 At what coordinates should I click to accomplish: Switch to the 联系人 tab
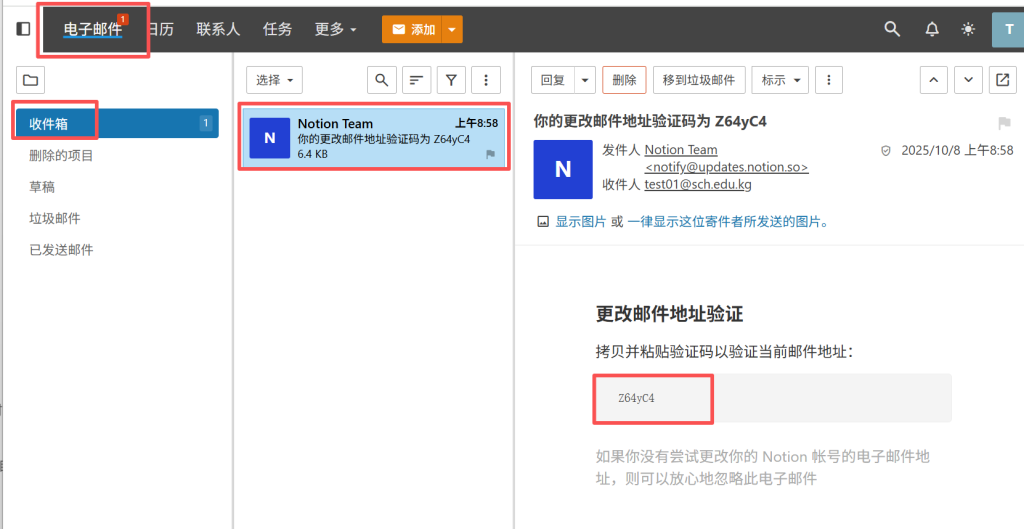(218, 29)
